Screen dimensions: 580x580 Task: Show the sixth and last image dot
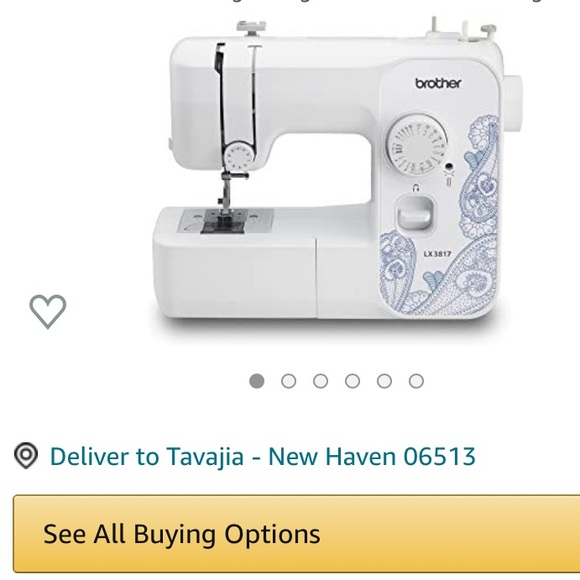point(416,381)
